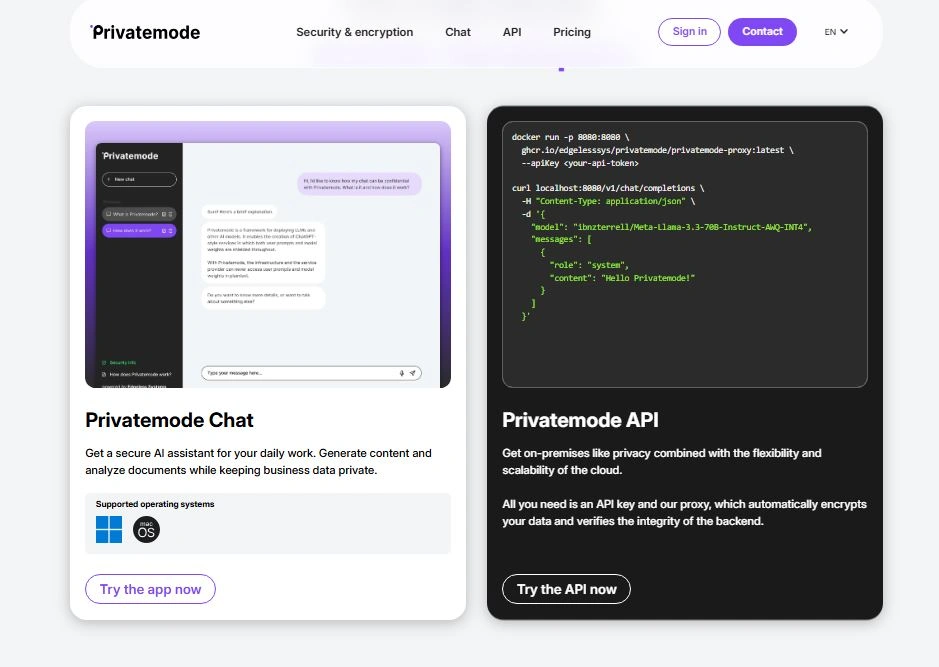This screenshot has width=939, height=667.
Task: Click the green Security info icon in the preview sidebar
Action: pyautogui.click(x=104, y=362)
